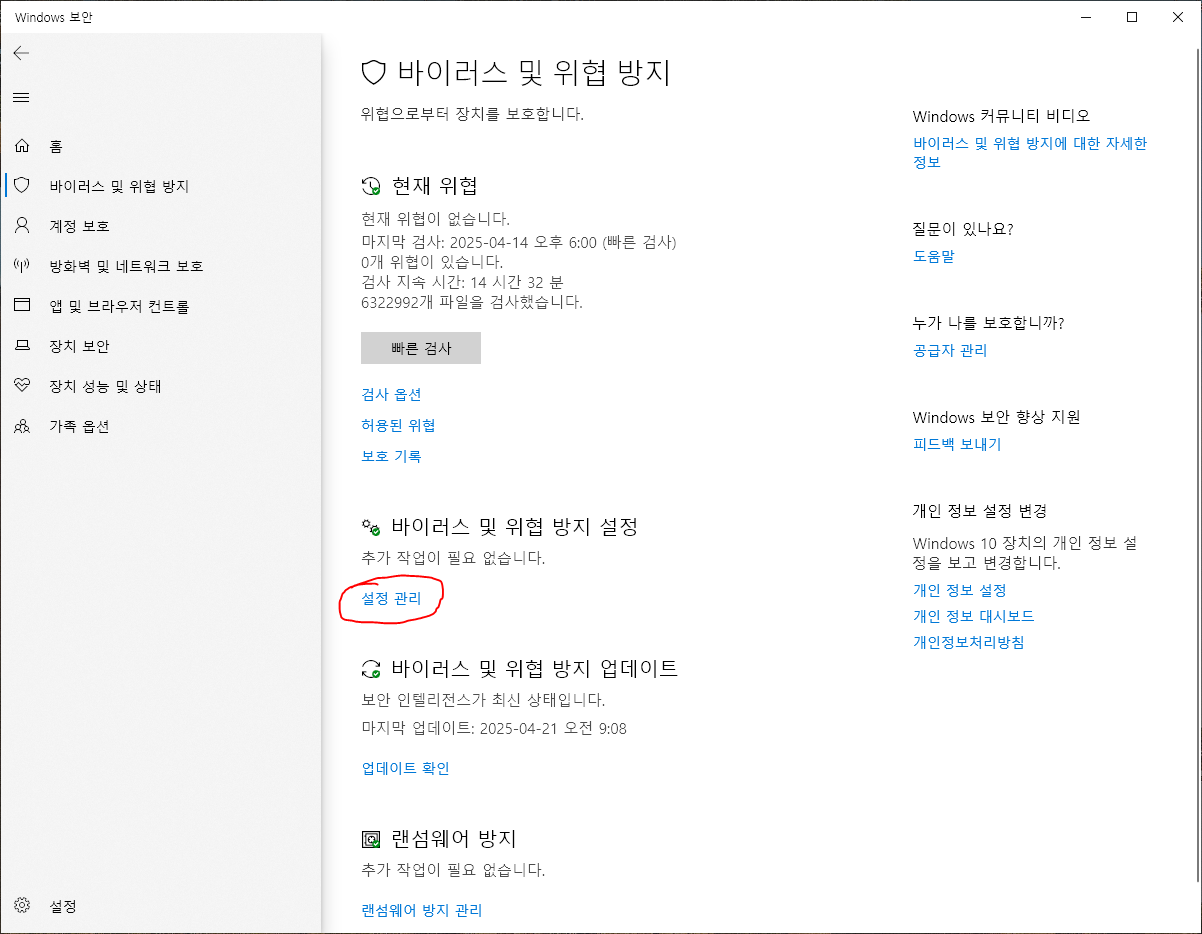This screenshot has width=1202, height=934.
Task: Click the 마지막 검사: 2025-04-14 text
Action: [x=519, y=242]
